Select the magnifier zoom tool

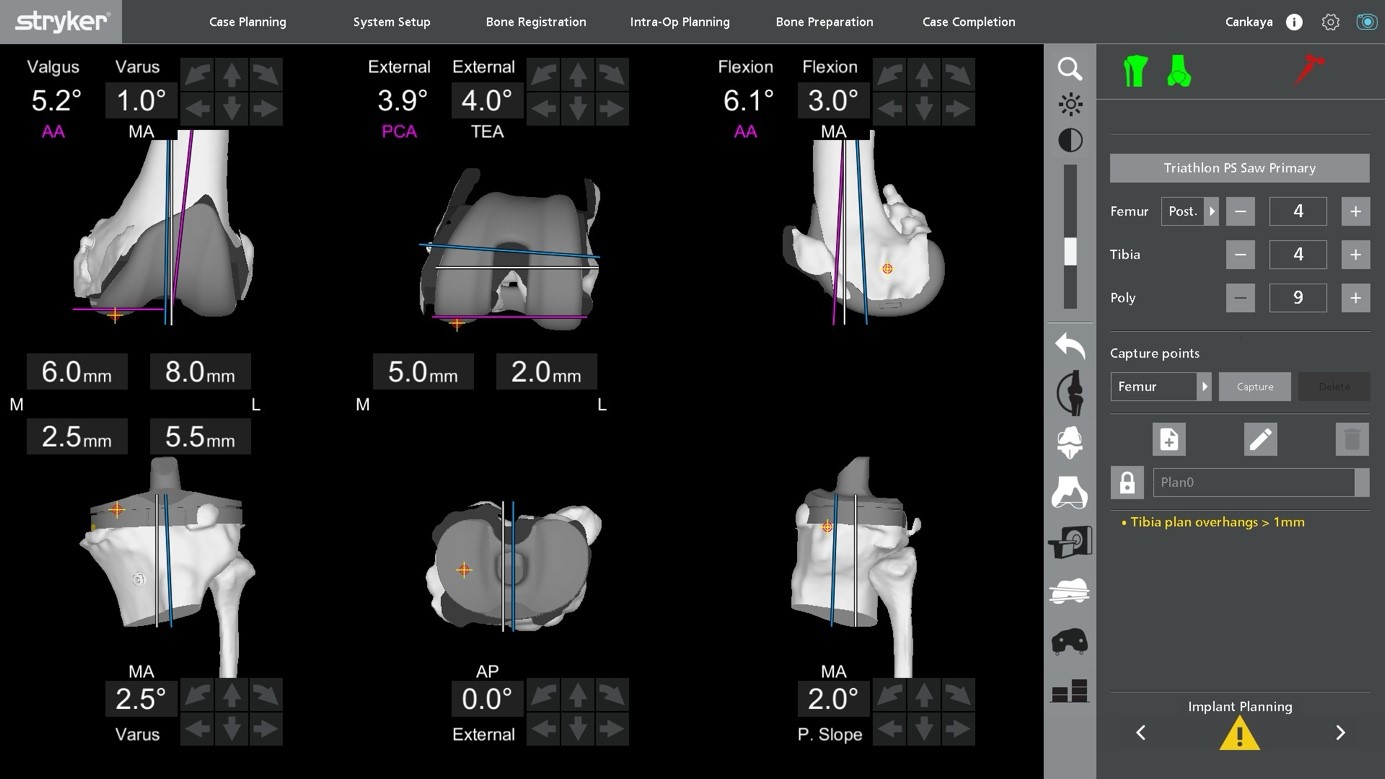click(x=1069, y=69)
